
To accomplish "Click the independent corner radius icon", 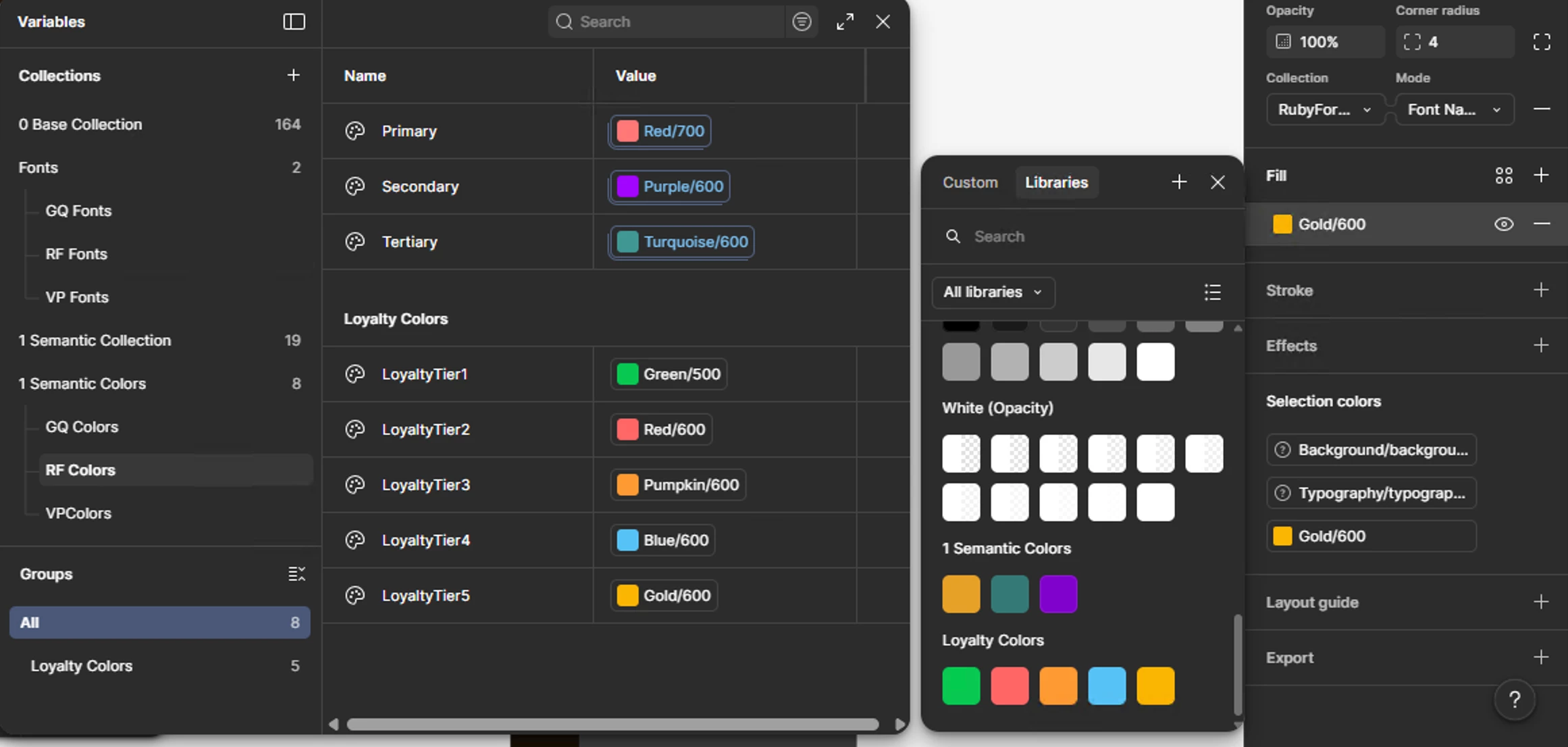I will [x=1542, y=42].
